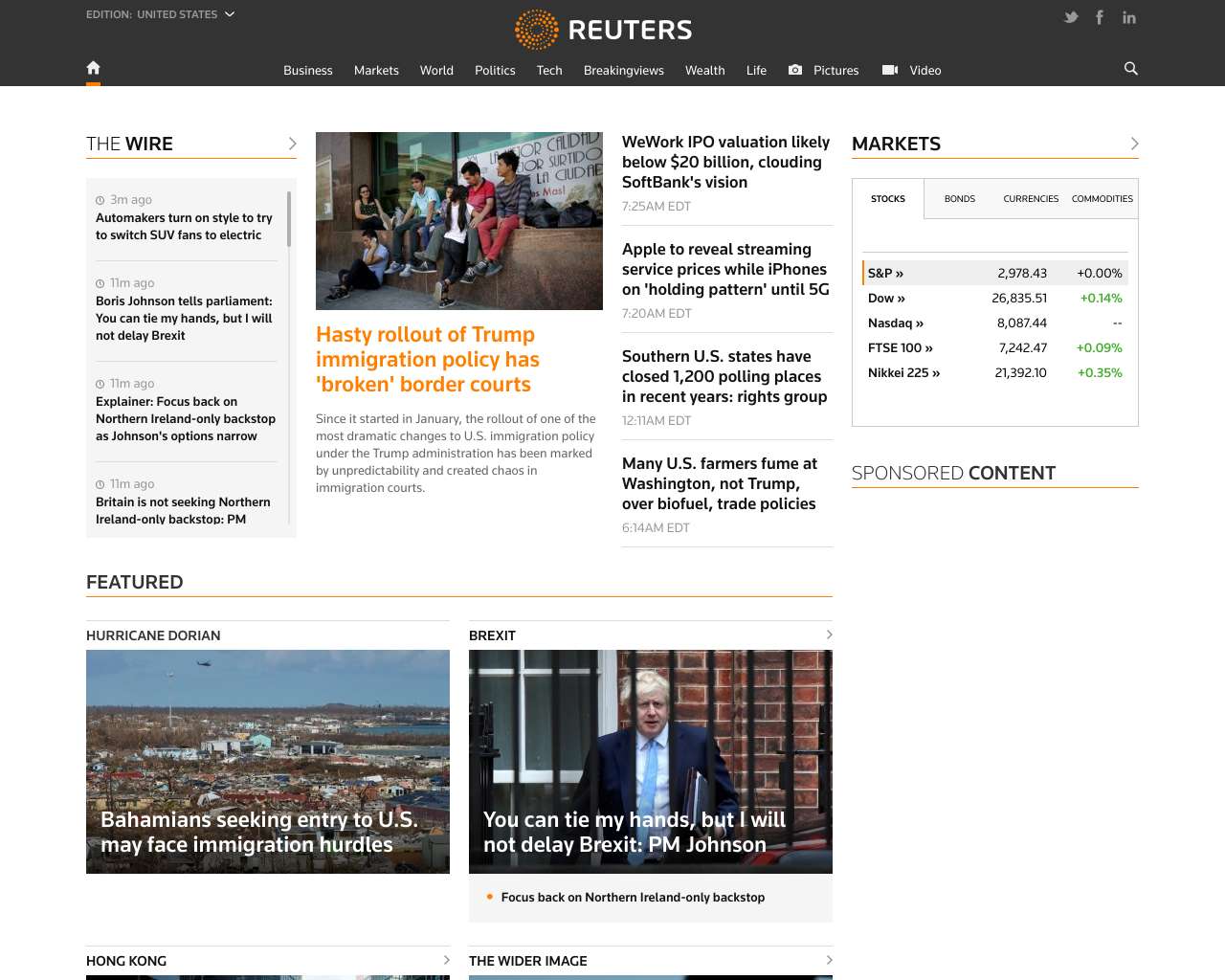Open the Brexit section chevron

tap(829, 635)
